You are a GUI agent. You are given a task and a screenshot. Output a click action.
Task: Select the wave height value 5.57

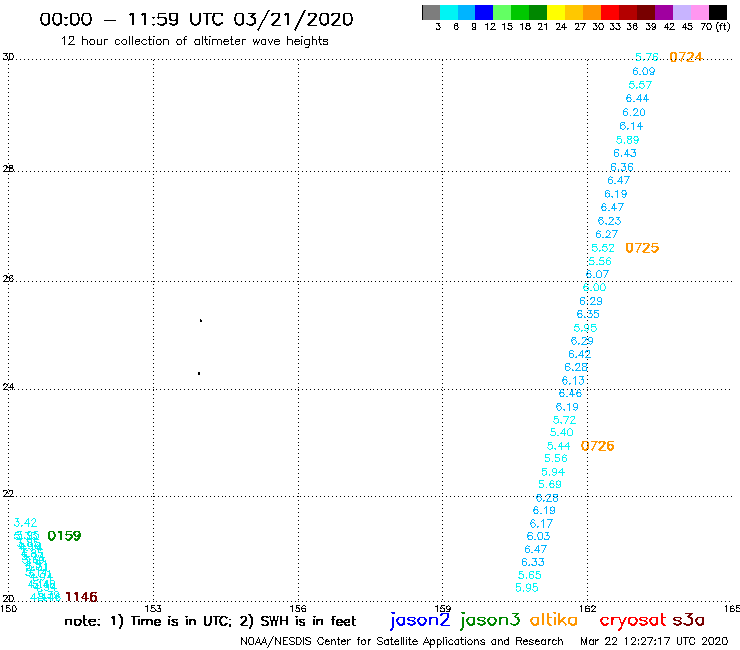click(x=640, y=85)
